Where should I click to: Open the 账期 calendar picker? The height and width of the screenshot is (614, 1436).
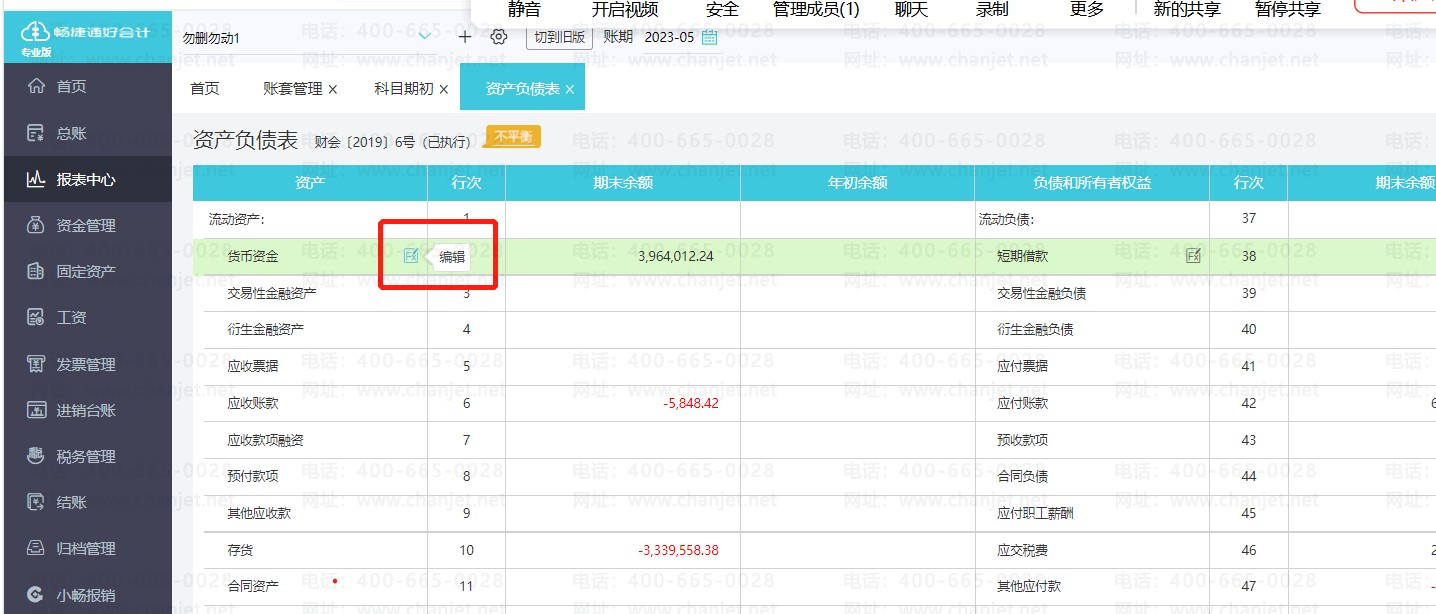[x=709, y=37]
